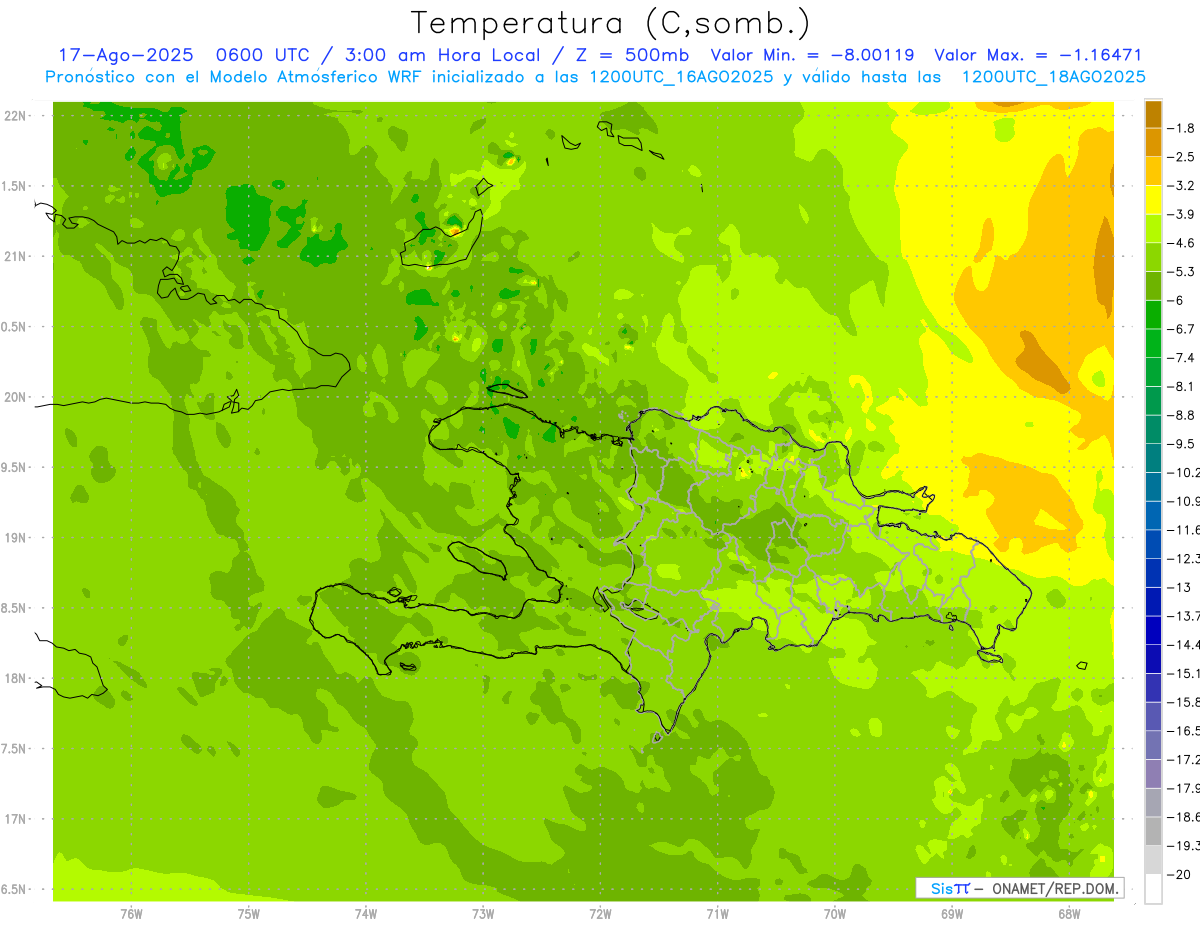Pick the topmost brown swatch above -1.8
Viewport: 1200px width, 927px height.
pyautogui.click(x=1153, y=114)
